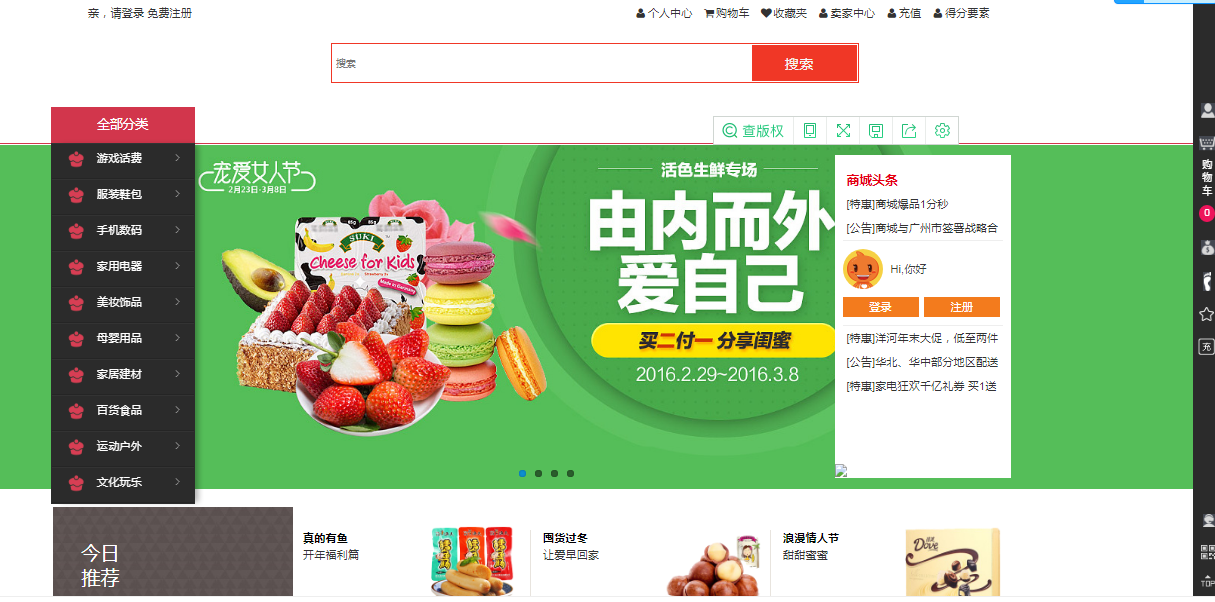Click into the 搜索 search input field
Image resolution: width=1215 pixels, height=602 pixels.
pyautogui.click(x=542, y=63)
